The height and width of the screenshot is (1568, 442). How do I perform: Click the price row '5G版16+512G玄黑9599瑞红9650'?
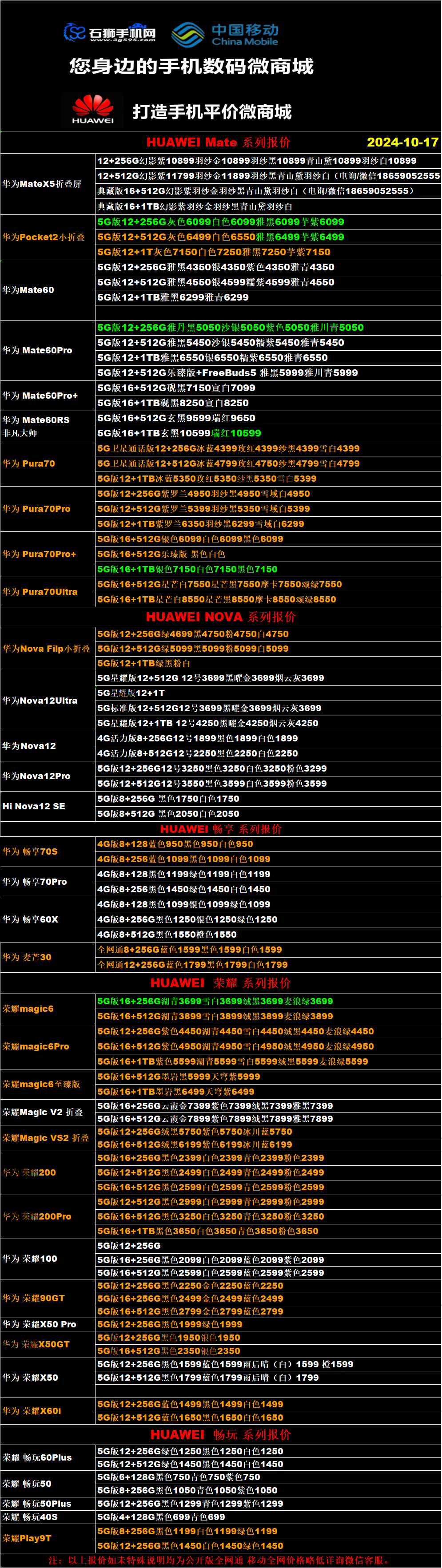[268, 418]
